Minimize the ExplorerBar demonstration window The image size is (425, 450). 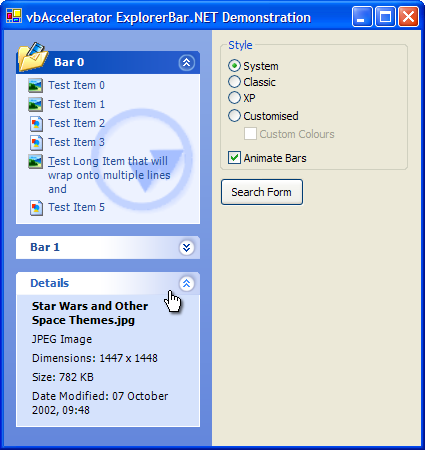pos(362,16)
